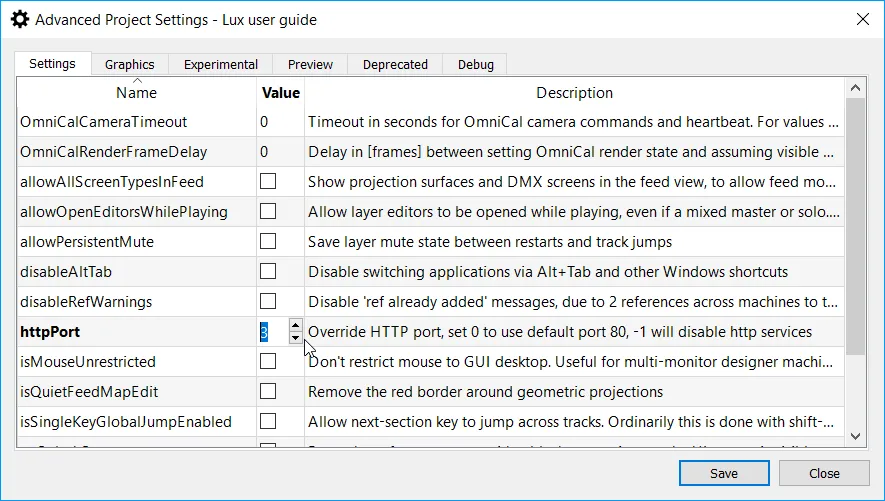Click the httpPort value input field
Image resolution: width=885 pixels, height=501 pixels.
pyautogui.click(x=274, y=332)
